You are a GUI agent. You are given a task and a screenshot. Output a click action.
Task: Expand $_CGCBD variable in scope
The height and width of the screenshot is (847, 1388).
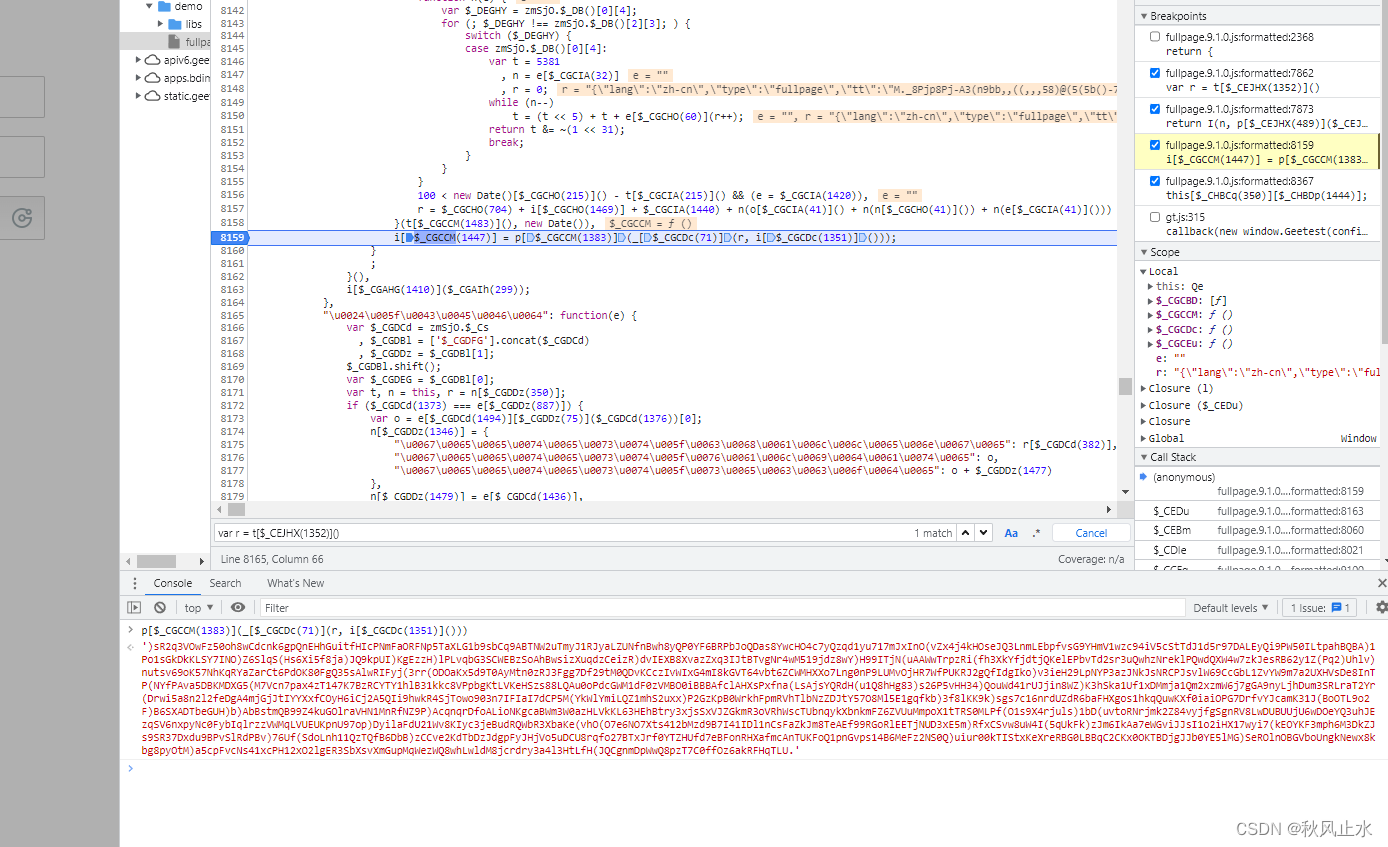1150,300
